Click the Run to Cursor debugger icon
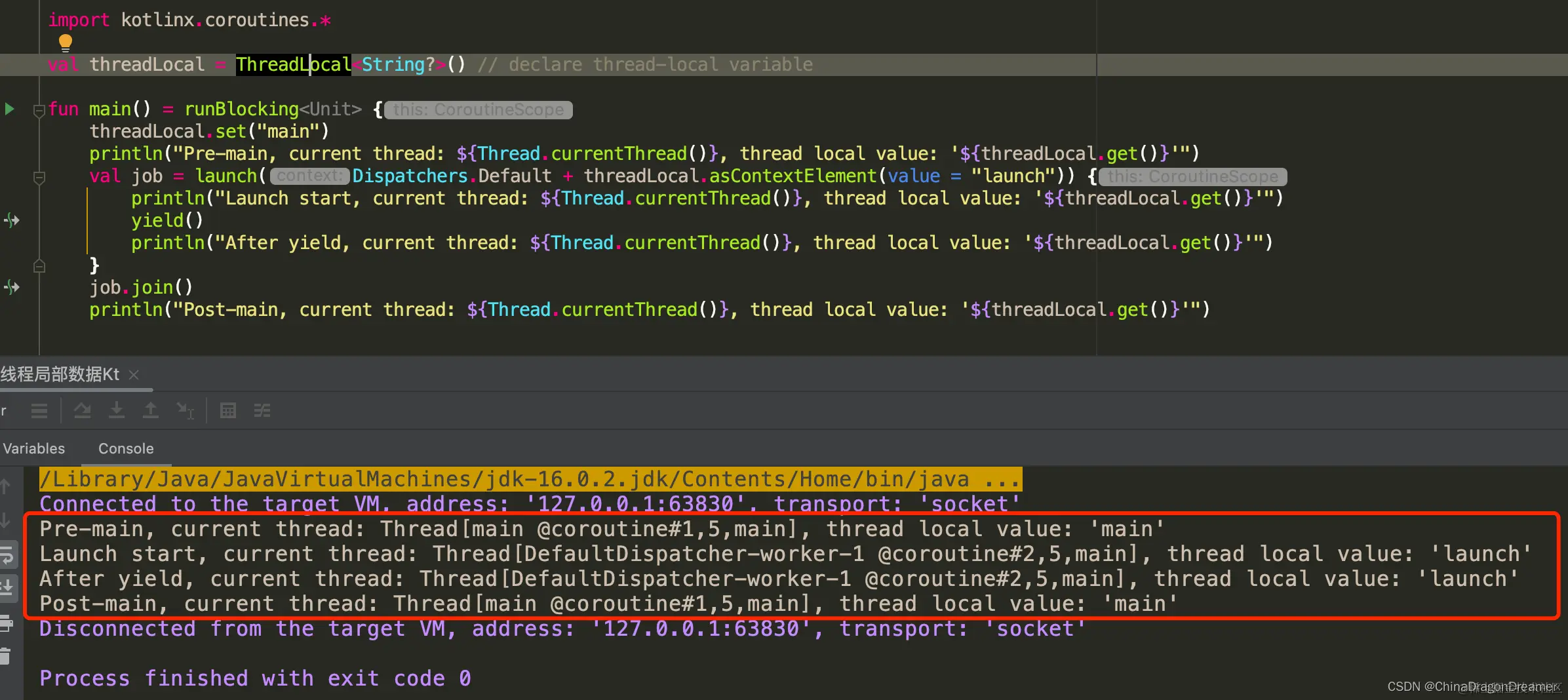1568x700 pixels. (x=186, y=411)
